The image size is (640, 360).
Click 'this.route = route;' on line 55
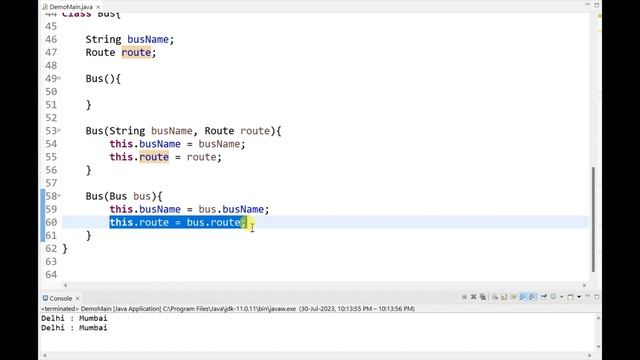(165, 157)
